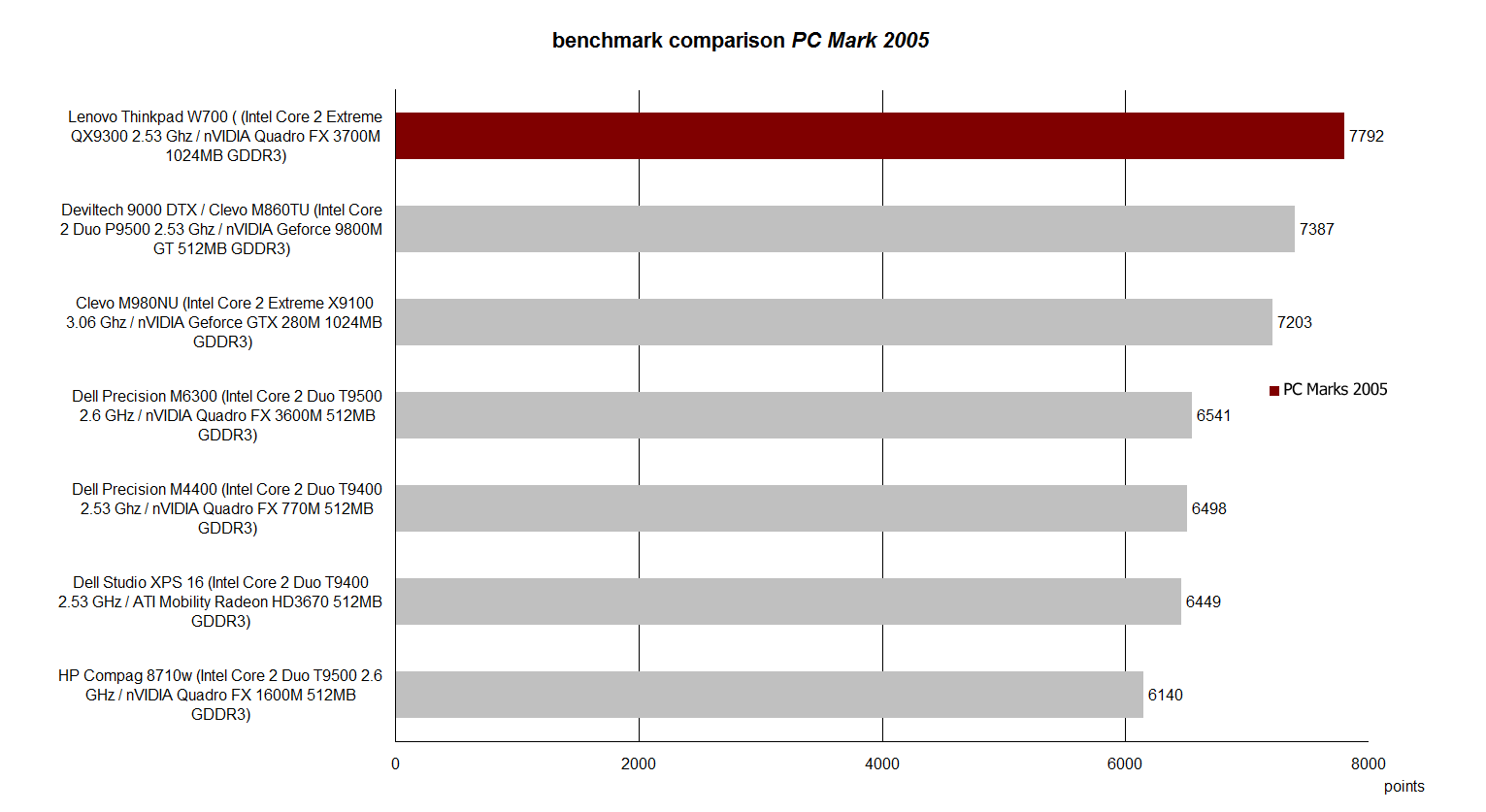Screen dimensions: 1486x812
Task: Click the value label 6541
Action: tap(1213, 415)
